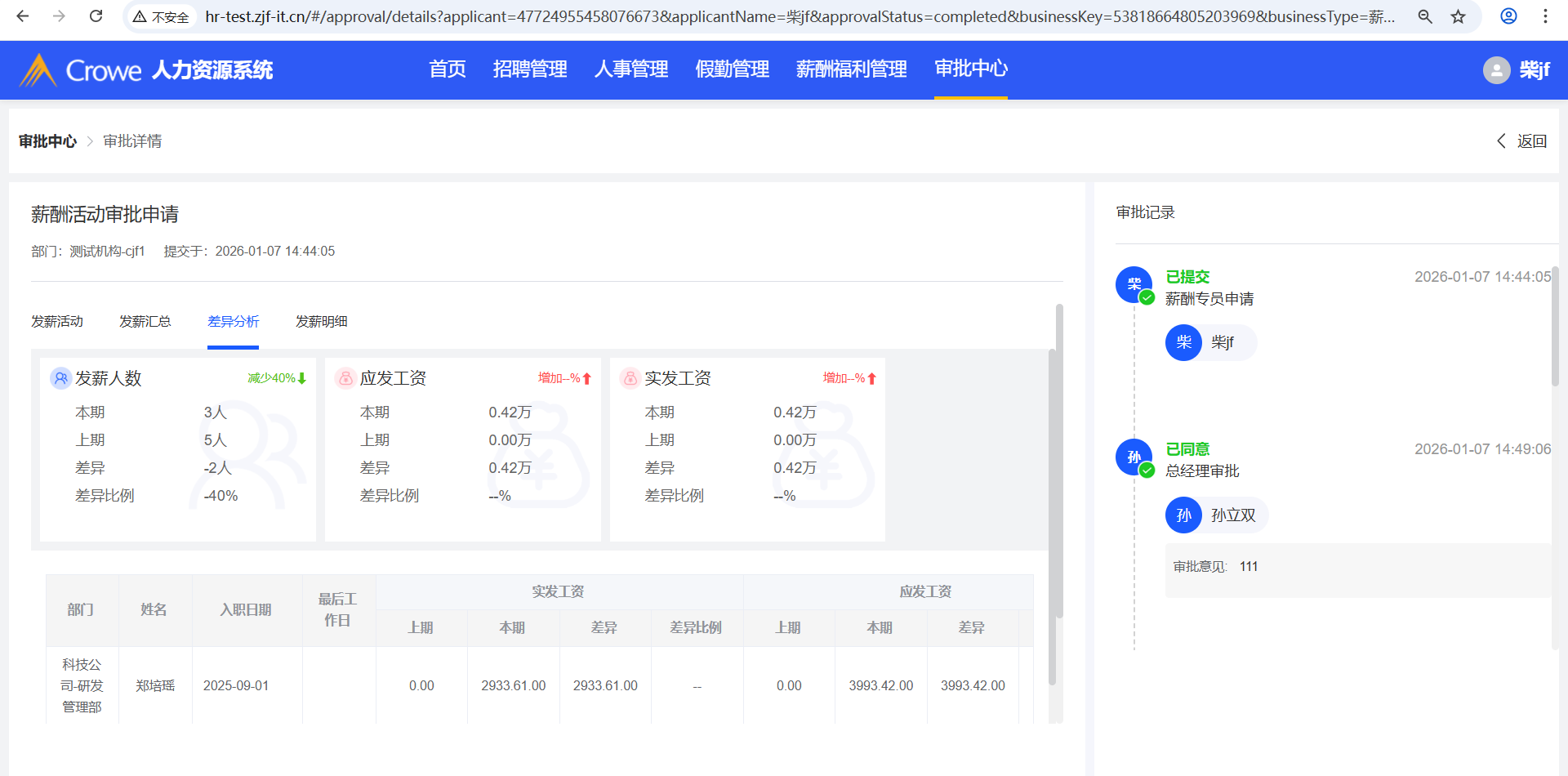Click the bookmark star icon
Viewport: 1568px width, 776px height.
point(1458,16)
